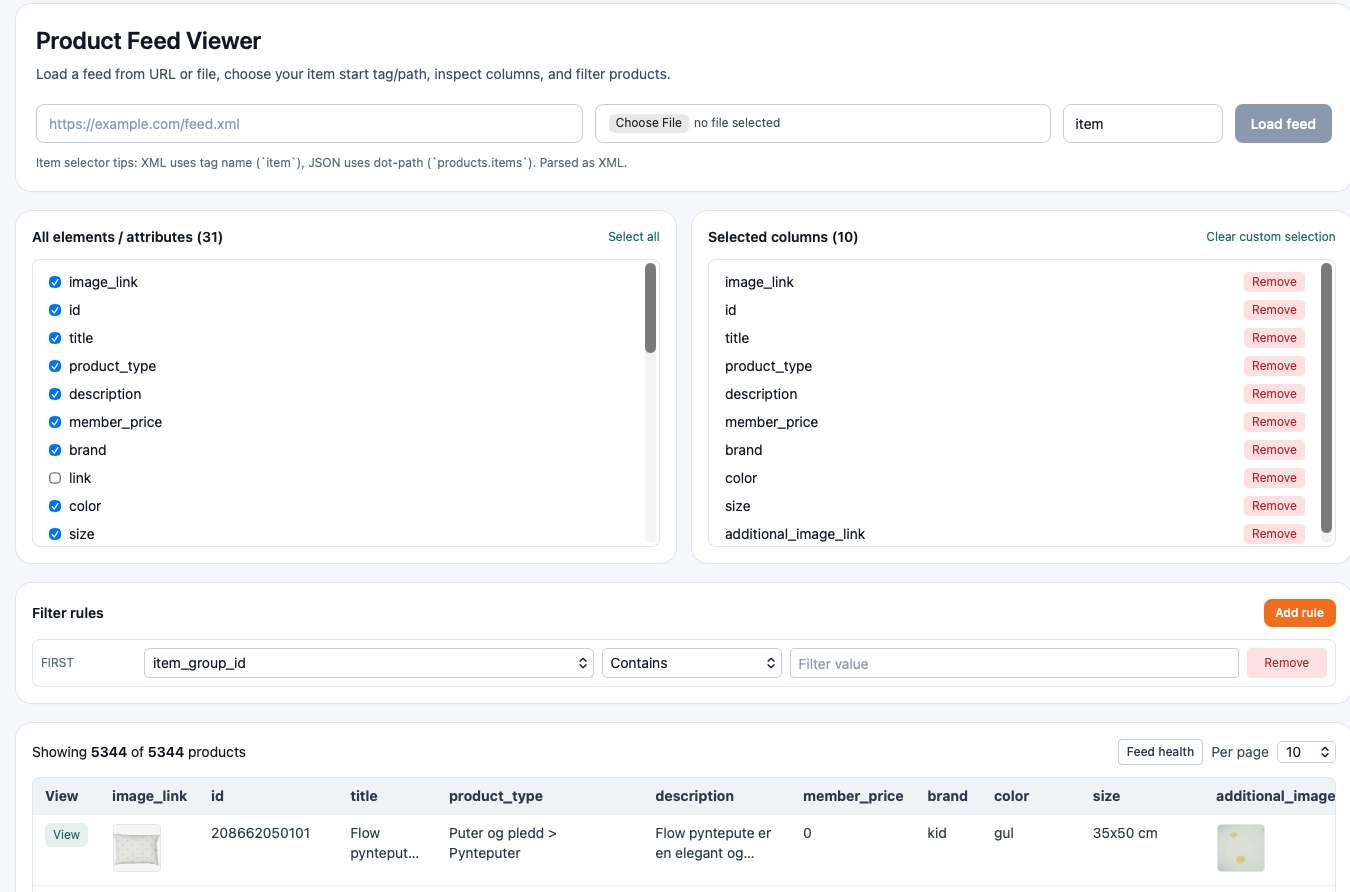Screen dimensions: 1350x892
Task: Click the Flow pyntepute er description cell
Action: pos(713,843)
